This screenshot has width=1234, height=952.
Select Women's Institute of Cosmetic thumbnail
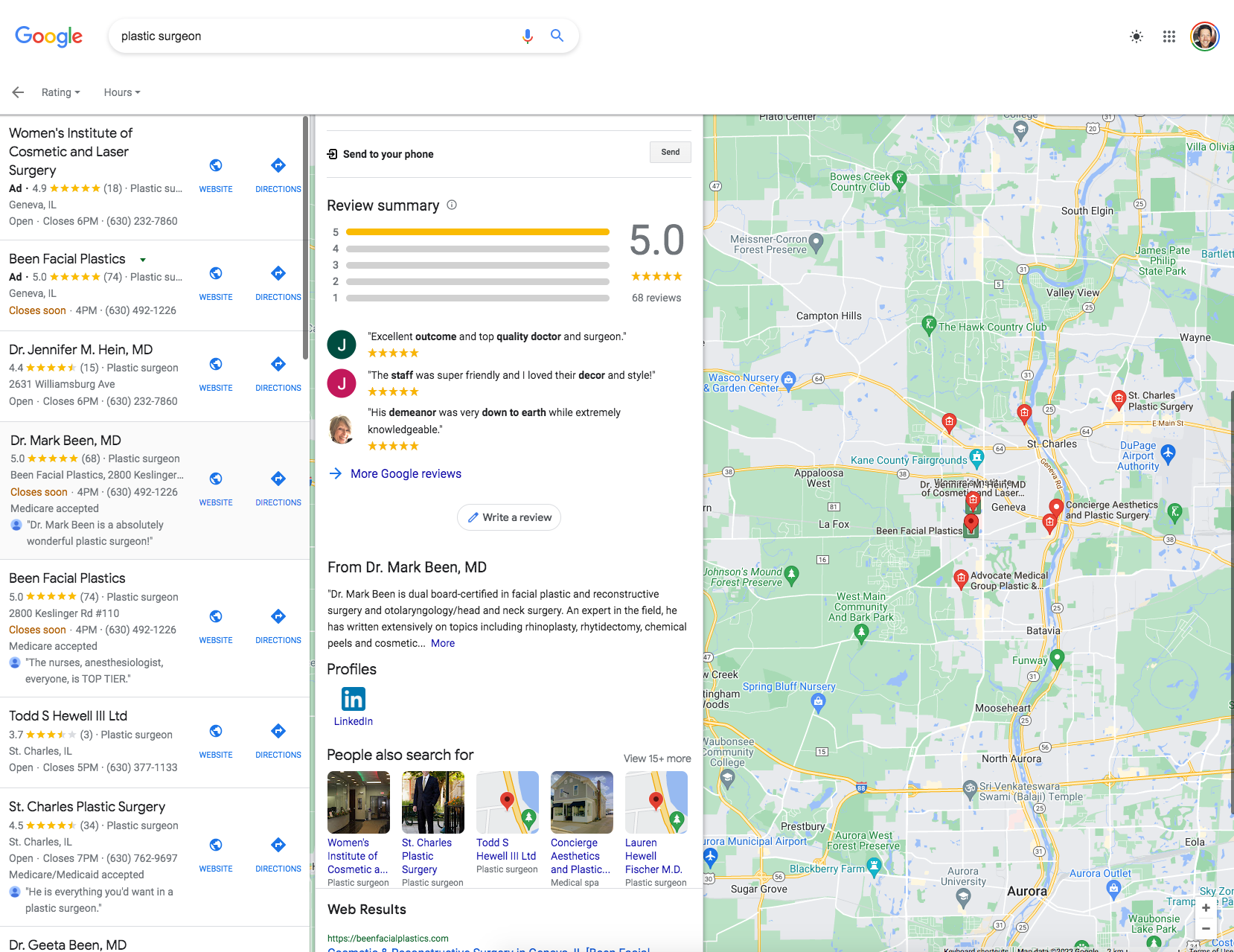point(359,802)
